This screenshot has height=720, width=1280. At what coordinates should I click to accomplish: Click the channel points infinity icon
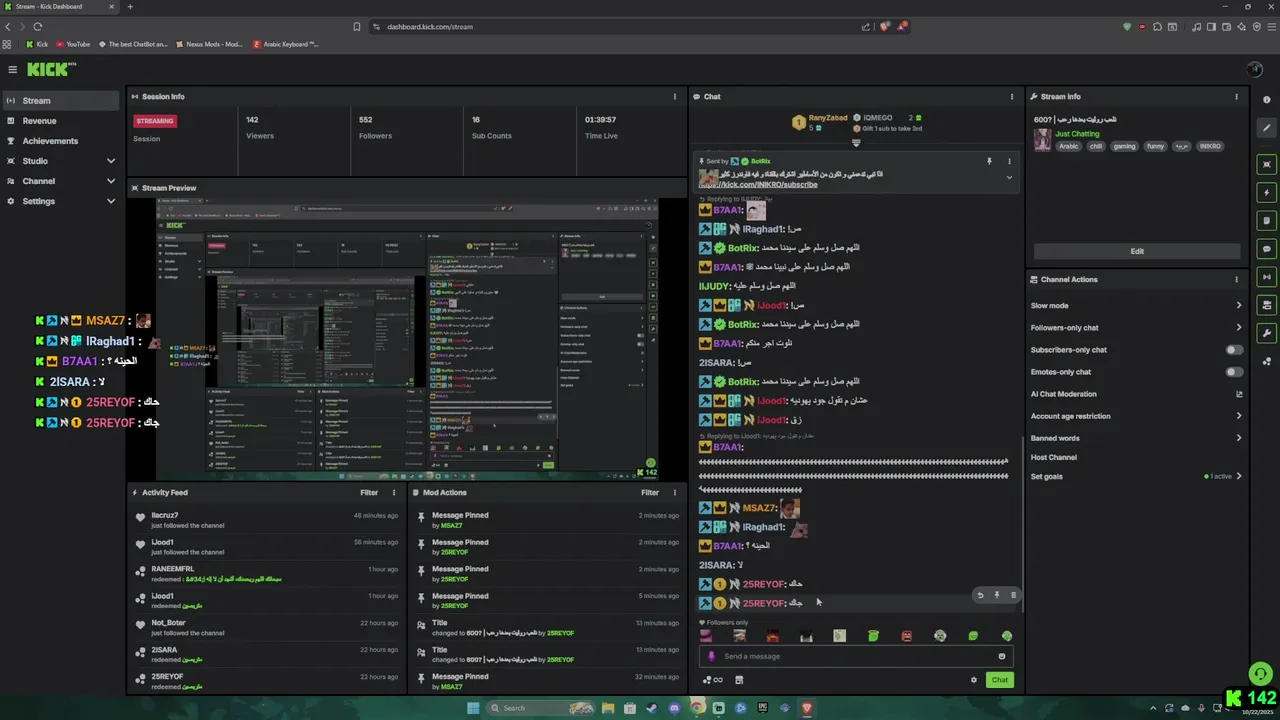coord(713,680)
